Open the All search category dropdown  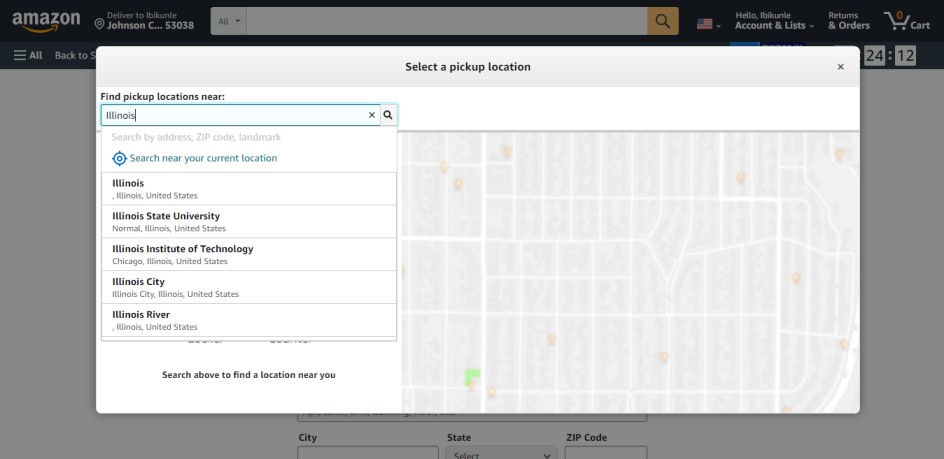point(228,21)
